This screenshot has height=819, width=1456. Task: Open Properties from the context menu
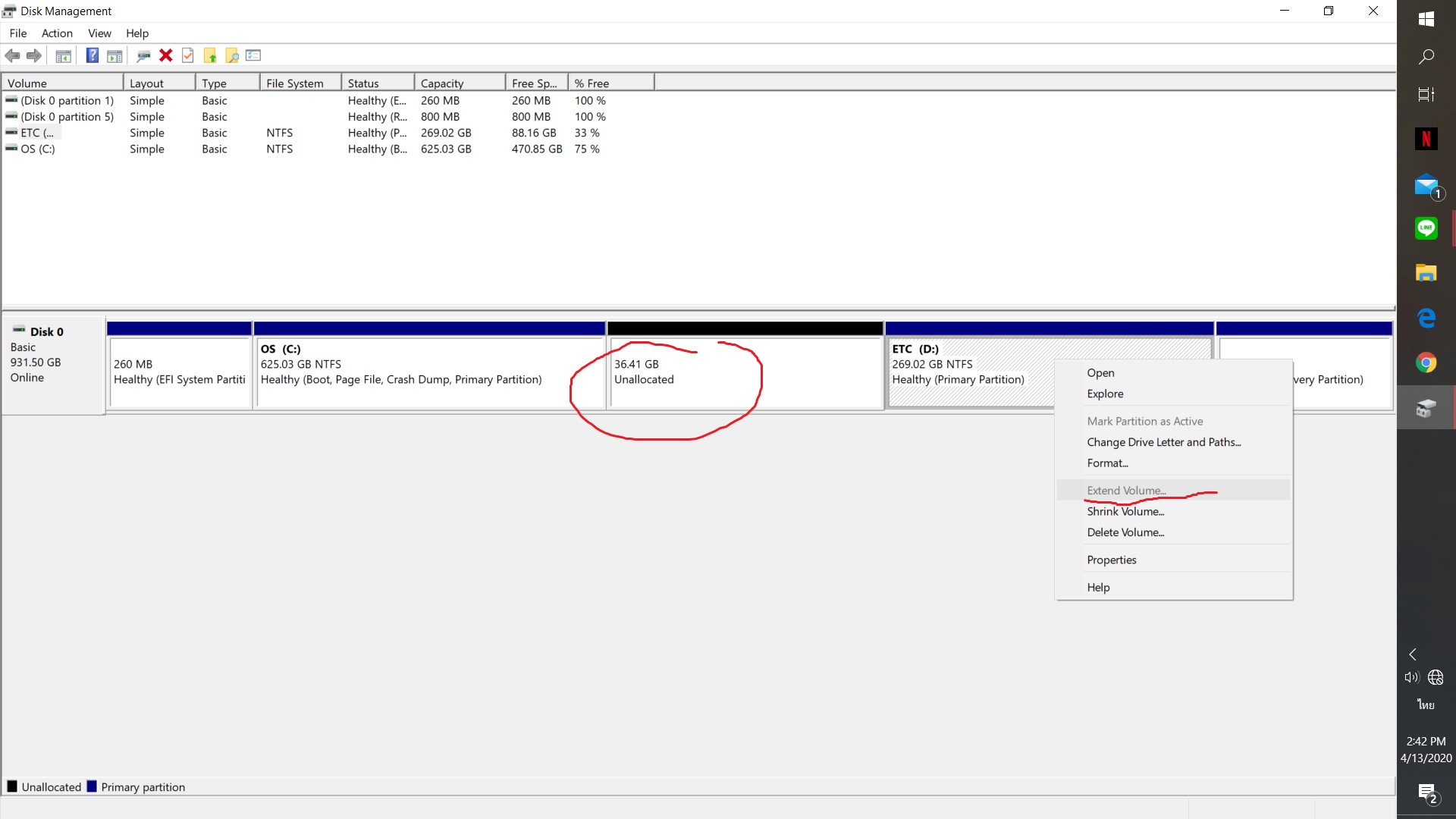point(1112,560)
